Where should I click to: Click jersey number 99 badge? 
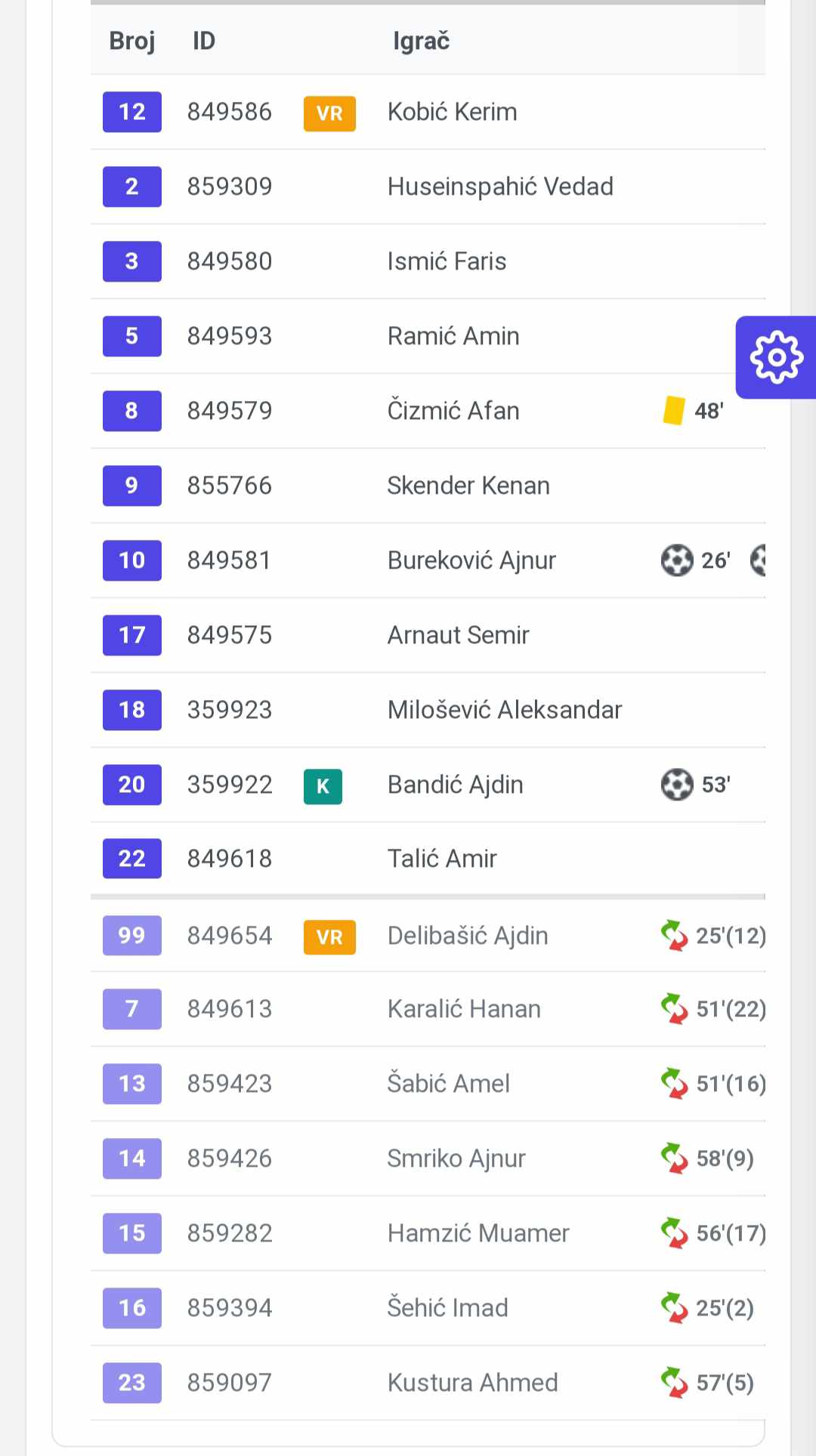point(132,936)
